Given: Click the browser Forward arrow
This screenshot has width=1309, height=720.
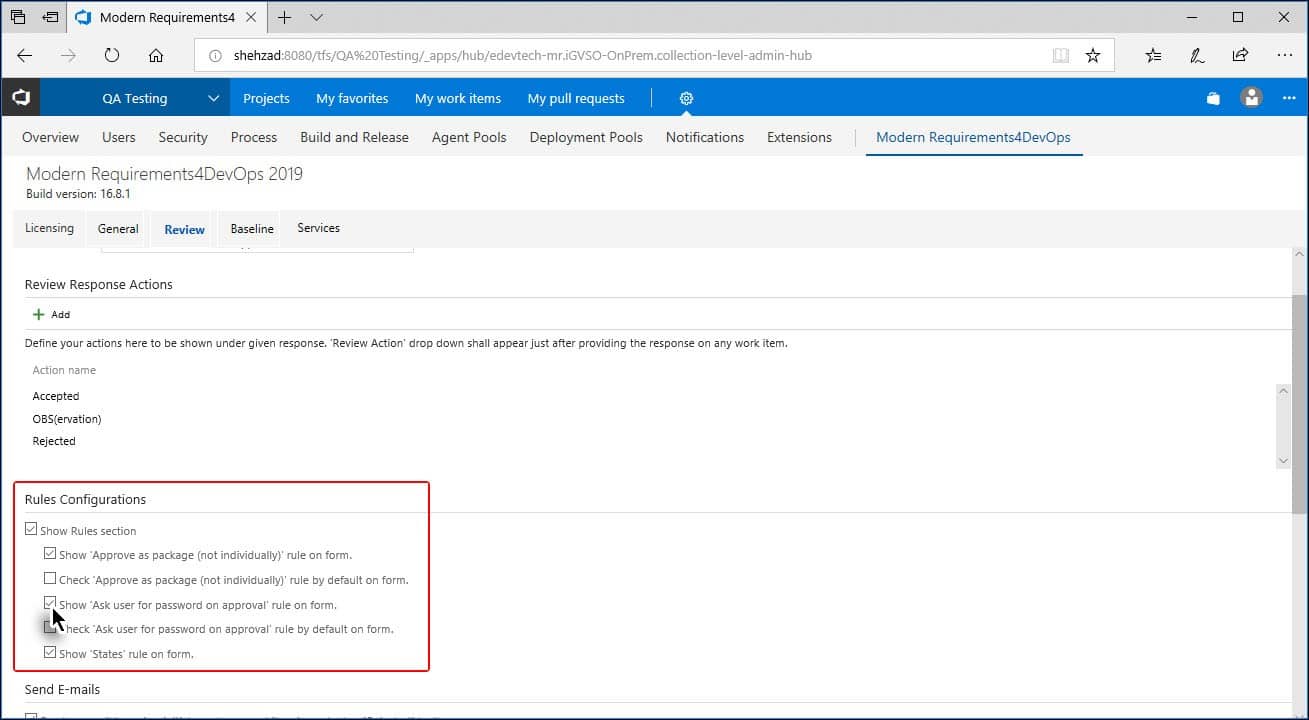Looking at the screenshot, I should click(x=68, y=56).
